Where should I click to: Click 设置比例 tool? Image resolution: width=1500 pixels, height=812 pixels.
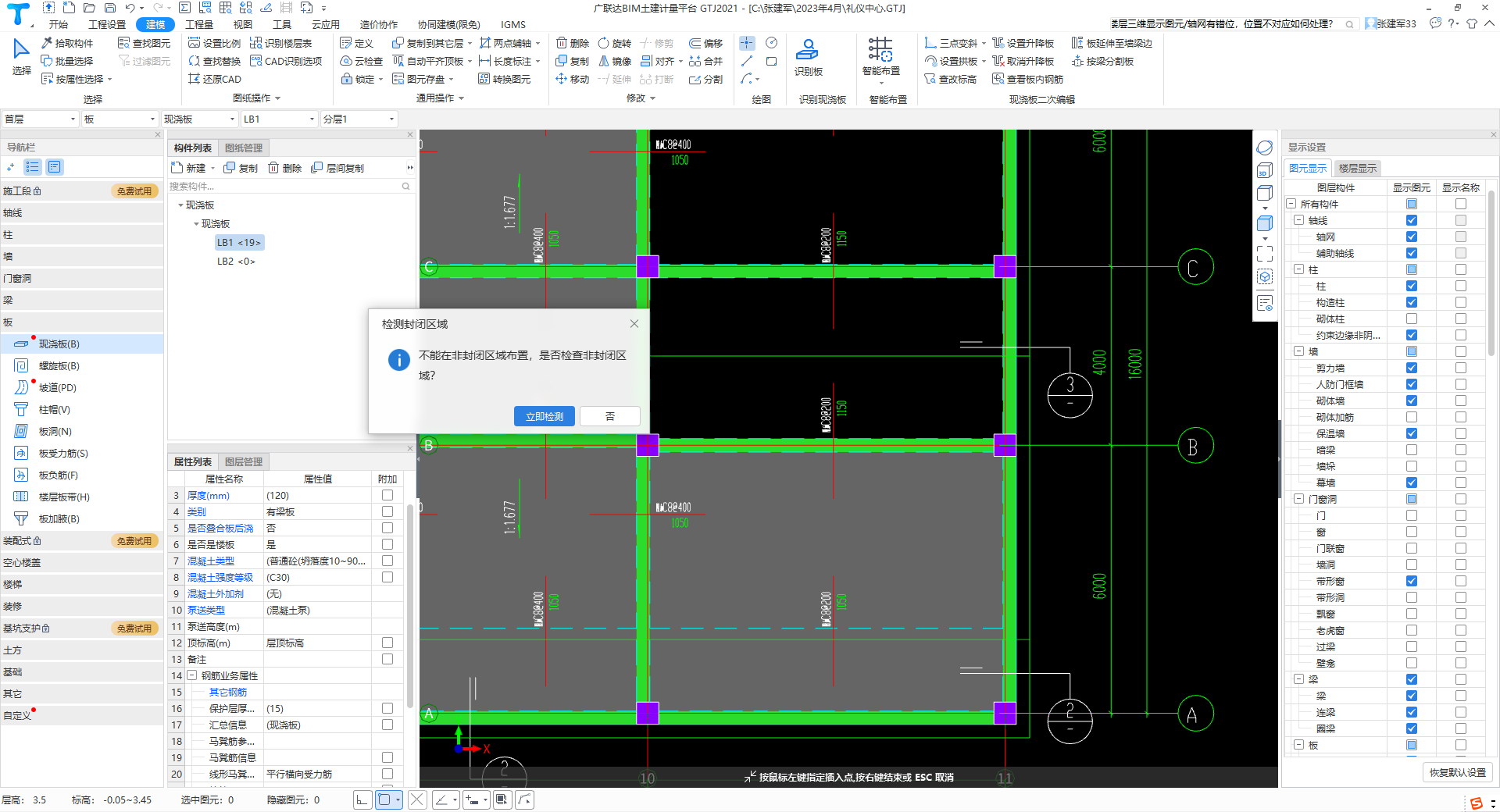click(215, 43)
